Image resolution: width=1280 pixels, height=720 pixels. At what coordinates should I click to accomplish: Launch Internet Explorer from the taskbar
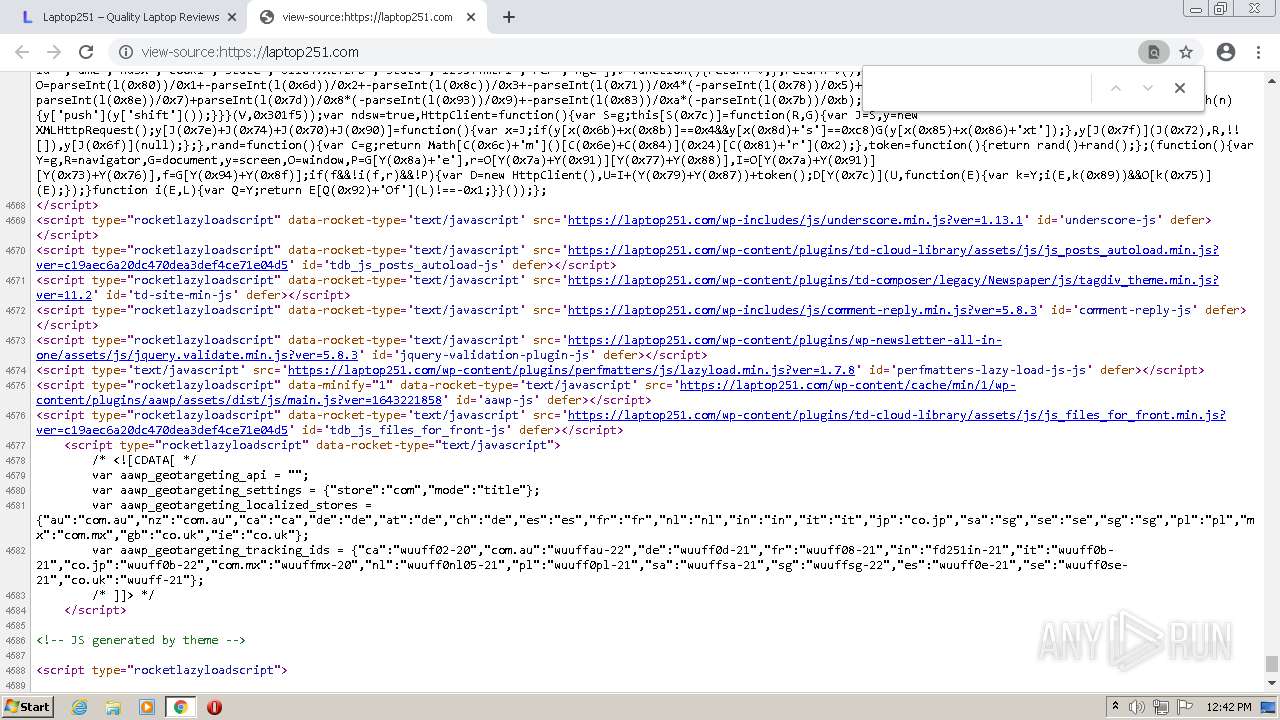click(x=79, y=707)
